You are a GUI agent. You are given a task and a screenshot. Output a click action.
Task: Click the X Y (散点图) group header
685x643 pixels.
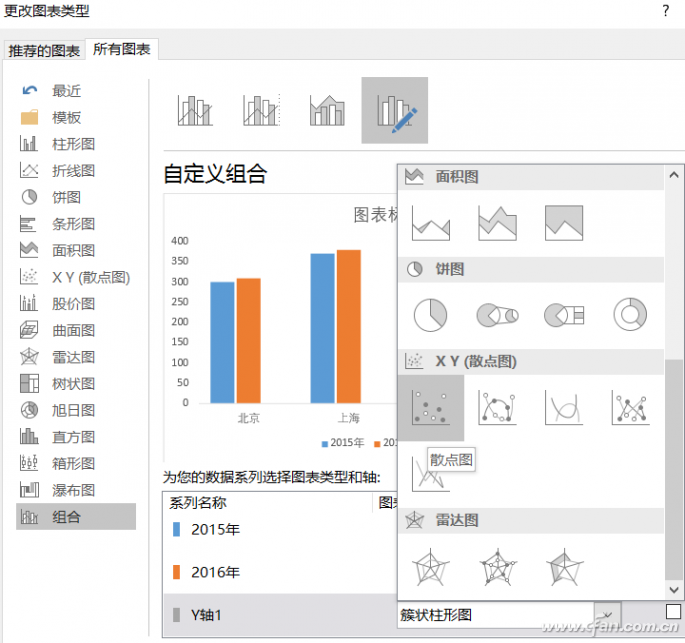531,361
